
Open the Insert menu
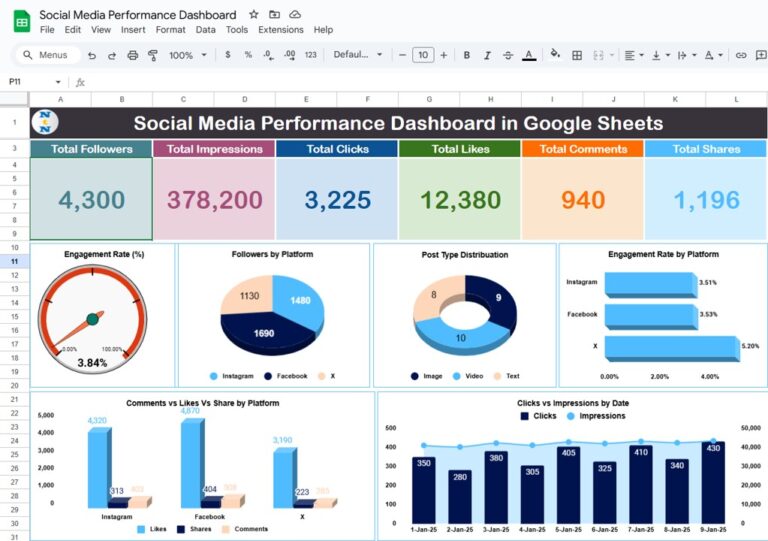pos(133,30)
